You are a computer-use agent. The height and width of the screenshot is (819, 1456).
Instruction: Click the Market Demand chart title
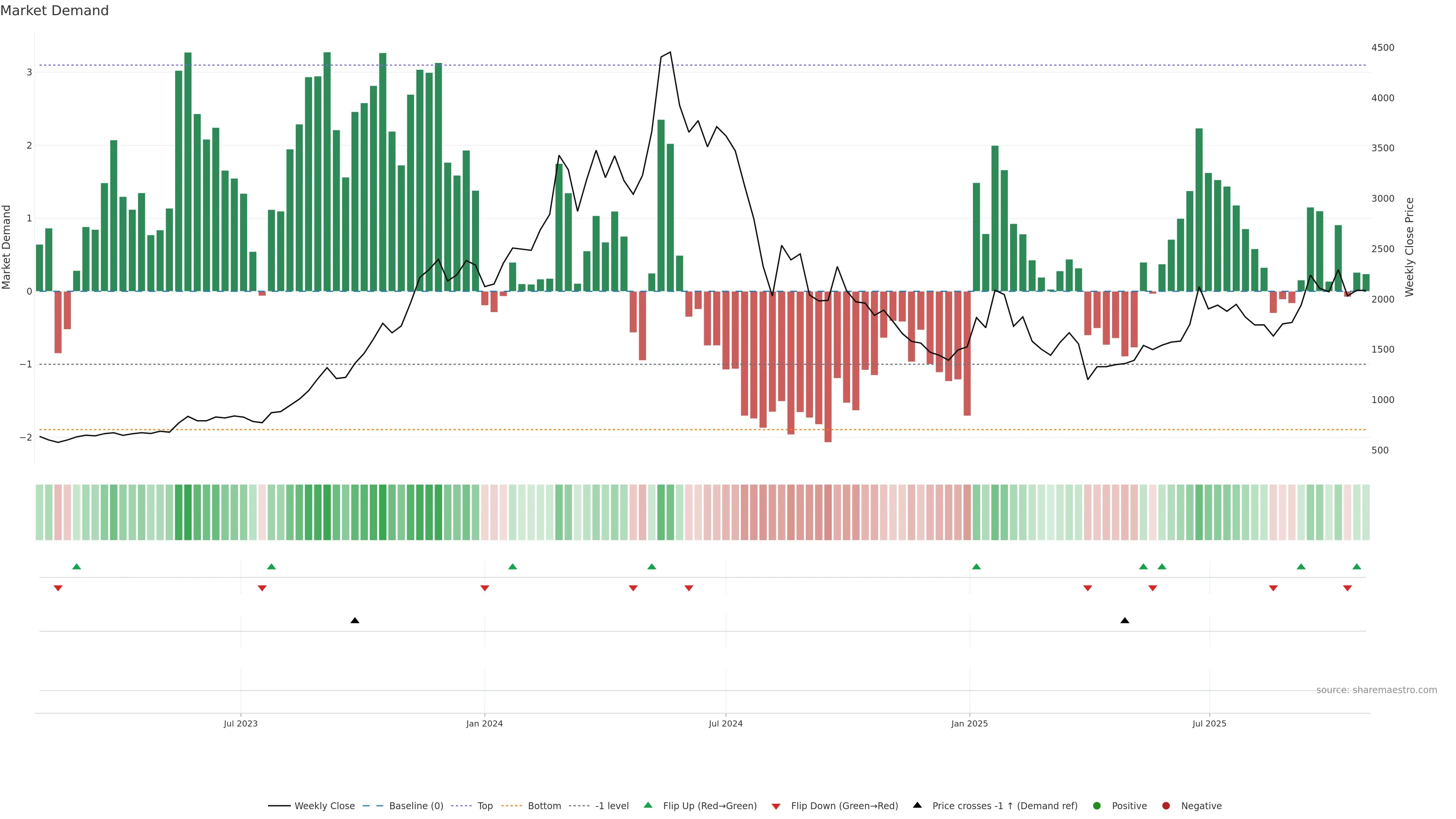pos(54,11)
